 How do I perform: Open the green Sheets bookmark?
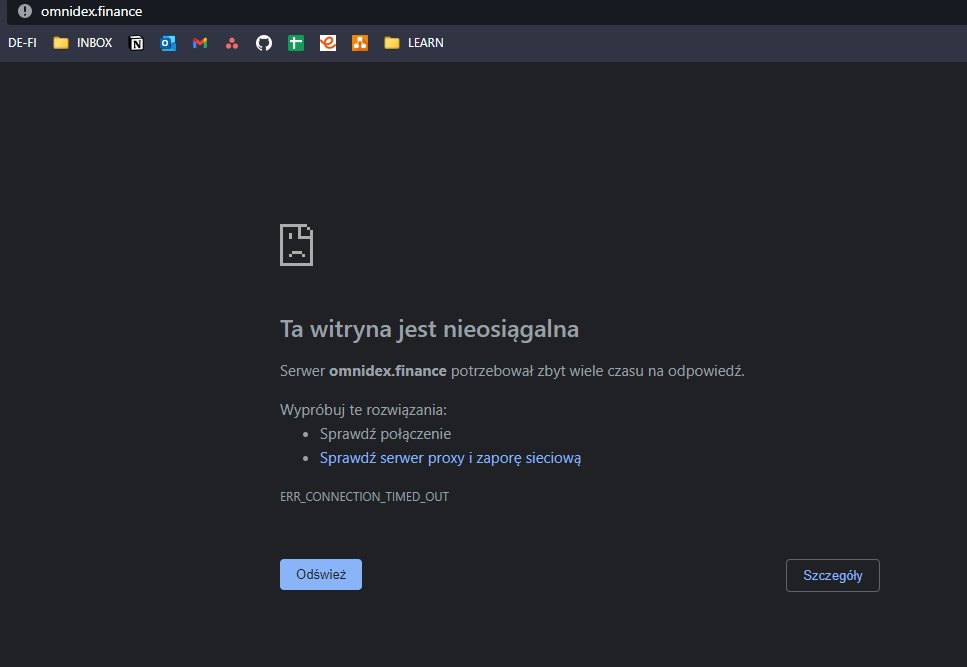click(296, 43)
